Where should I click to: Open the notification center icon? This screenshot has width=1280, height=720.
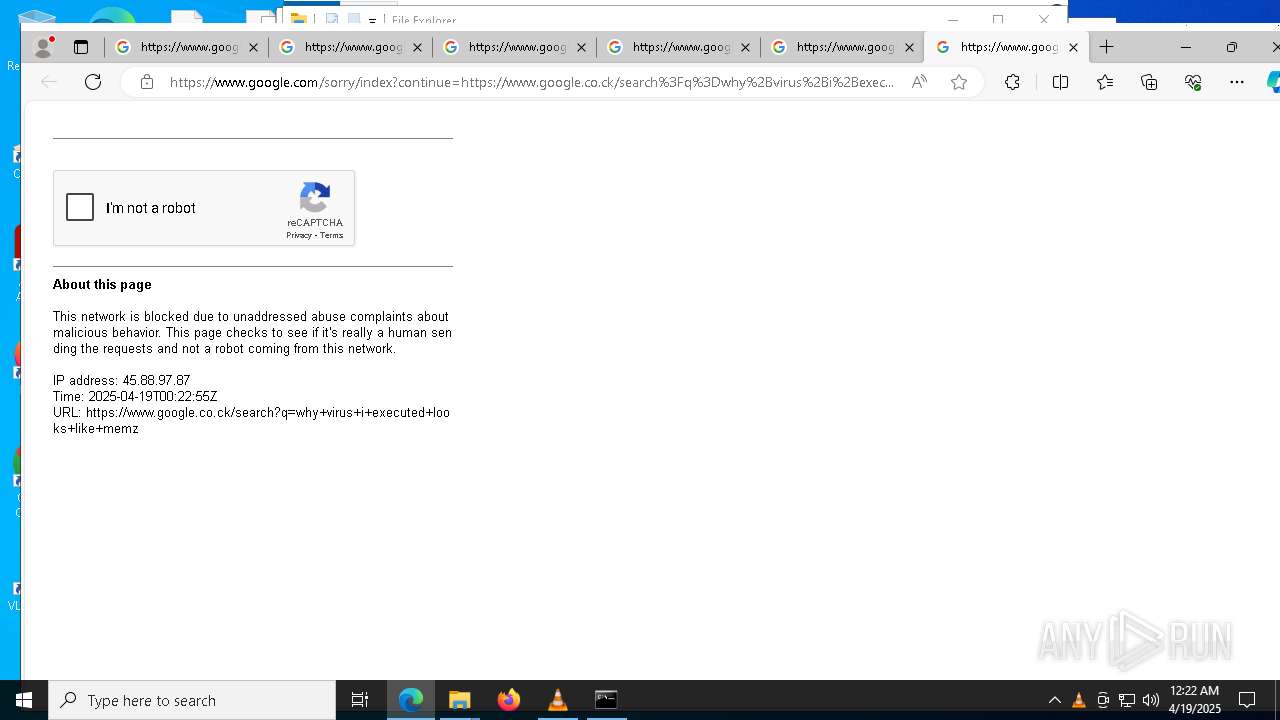1247,700
